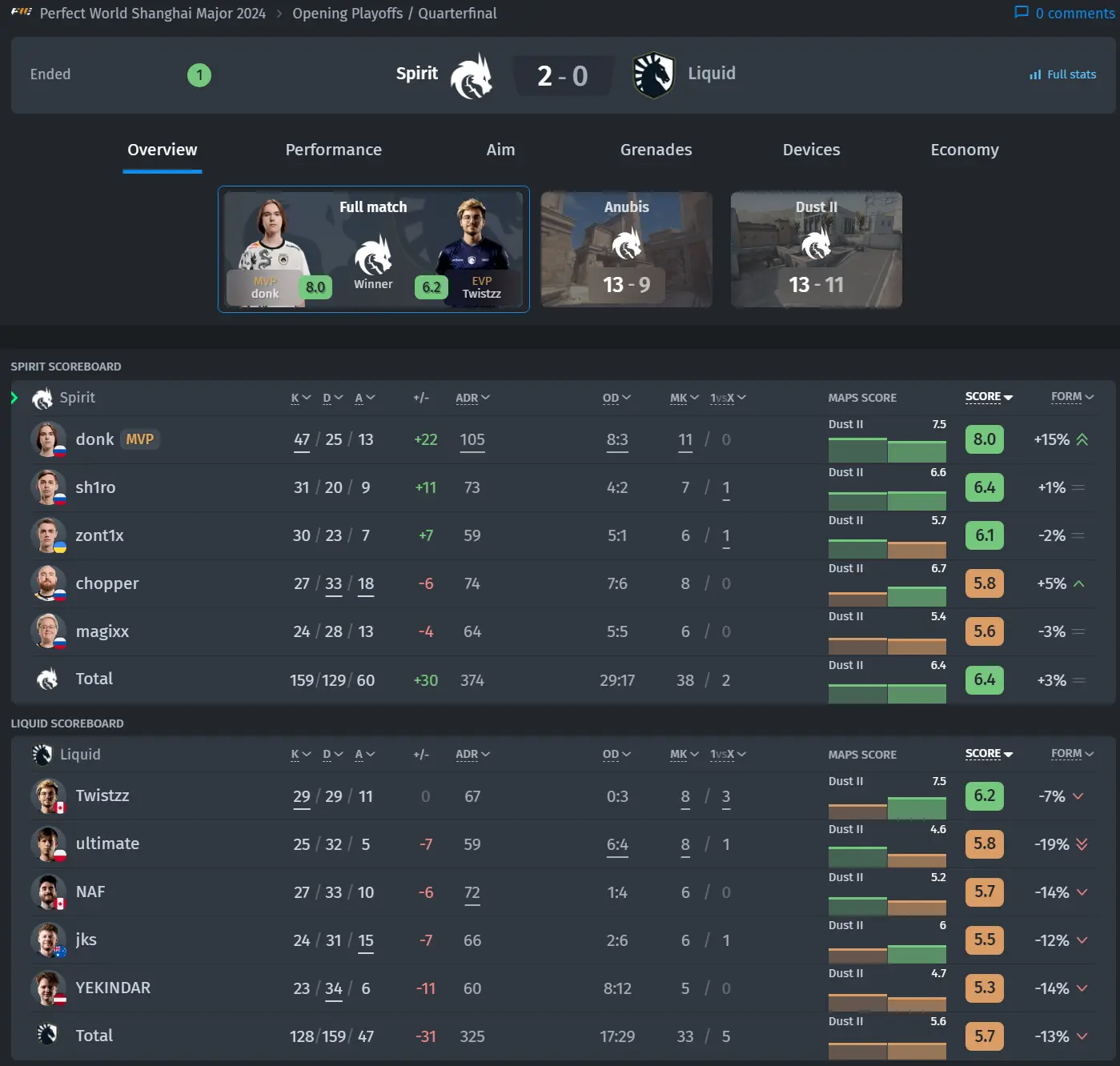Sort Spirit scoreboard by SCORE
Image resolution: width=1120 pixels, height=1066 pixels.
tap(989, 397)
